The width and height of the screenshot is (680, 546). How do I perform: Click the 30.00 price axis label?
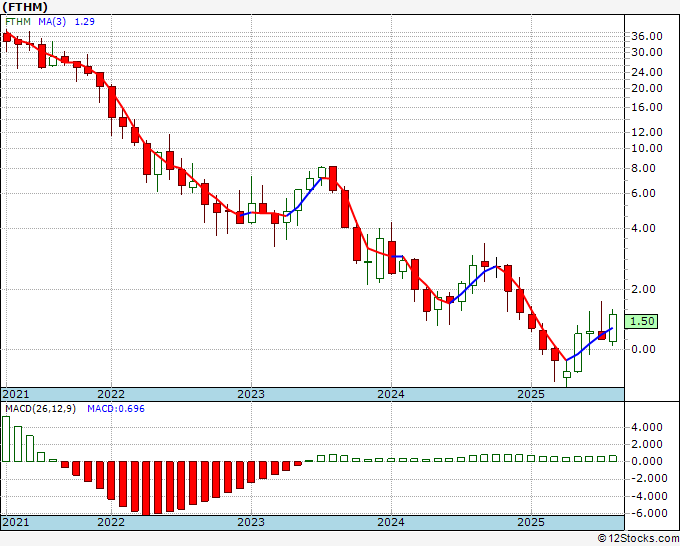pyautogui.click(x=647, y=52)
